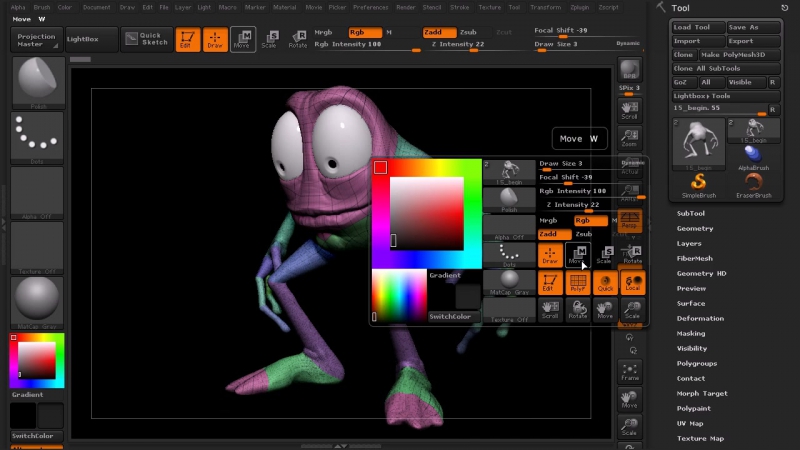Click Edit mode icon in top toolbar
The width and height of the screenshot is (800, 450).
[x=188, y=39]
